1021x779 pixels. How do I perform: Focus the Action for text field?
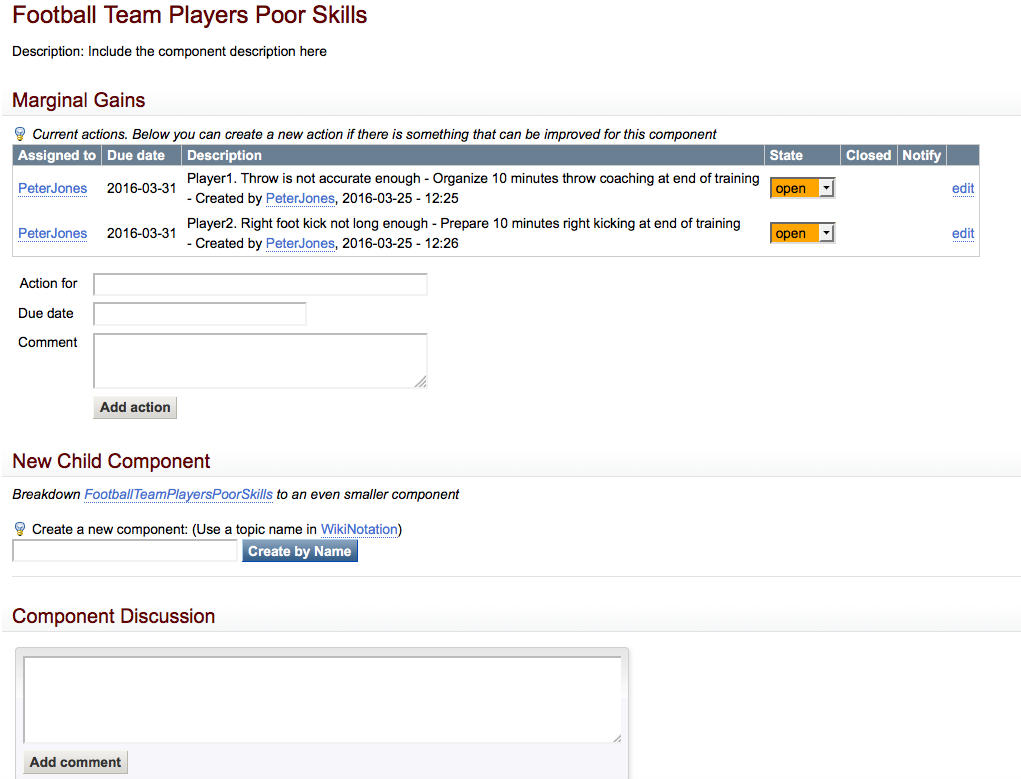pyautogui.click(x=260, y=284)
